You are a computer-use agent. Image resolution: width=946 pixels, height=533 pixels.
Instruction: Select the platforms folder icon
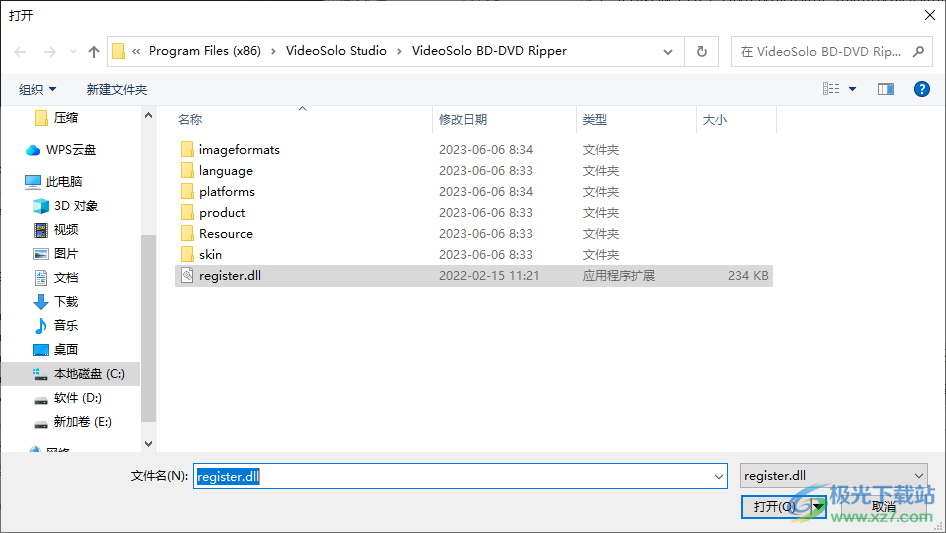tap(187, 191)
